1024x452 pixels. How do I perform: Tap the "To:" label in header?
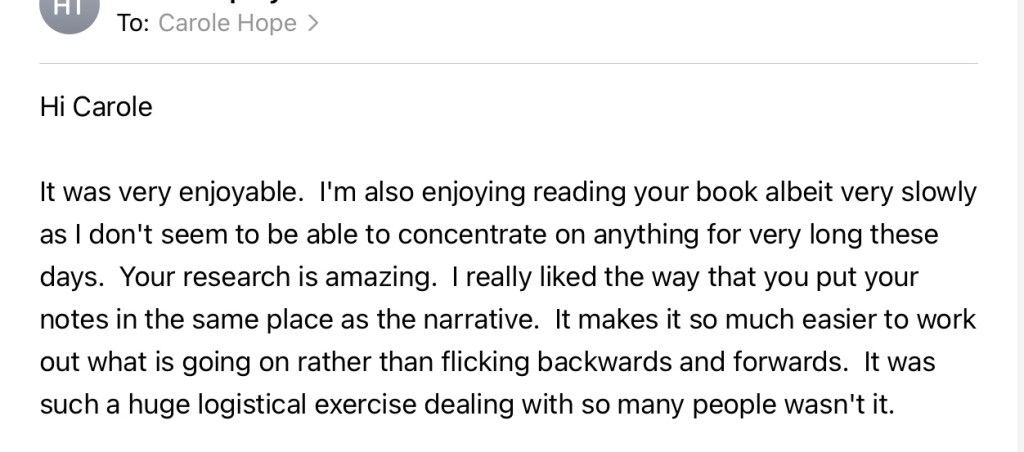click(x=132, y=24)
